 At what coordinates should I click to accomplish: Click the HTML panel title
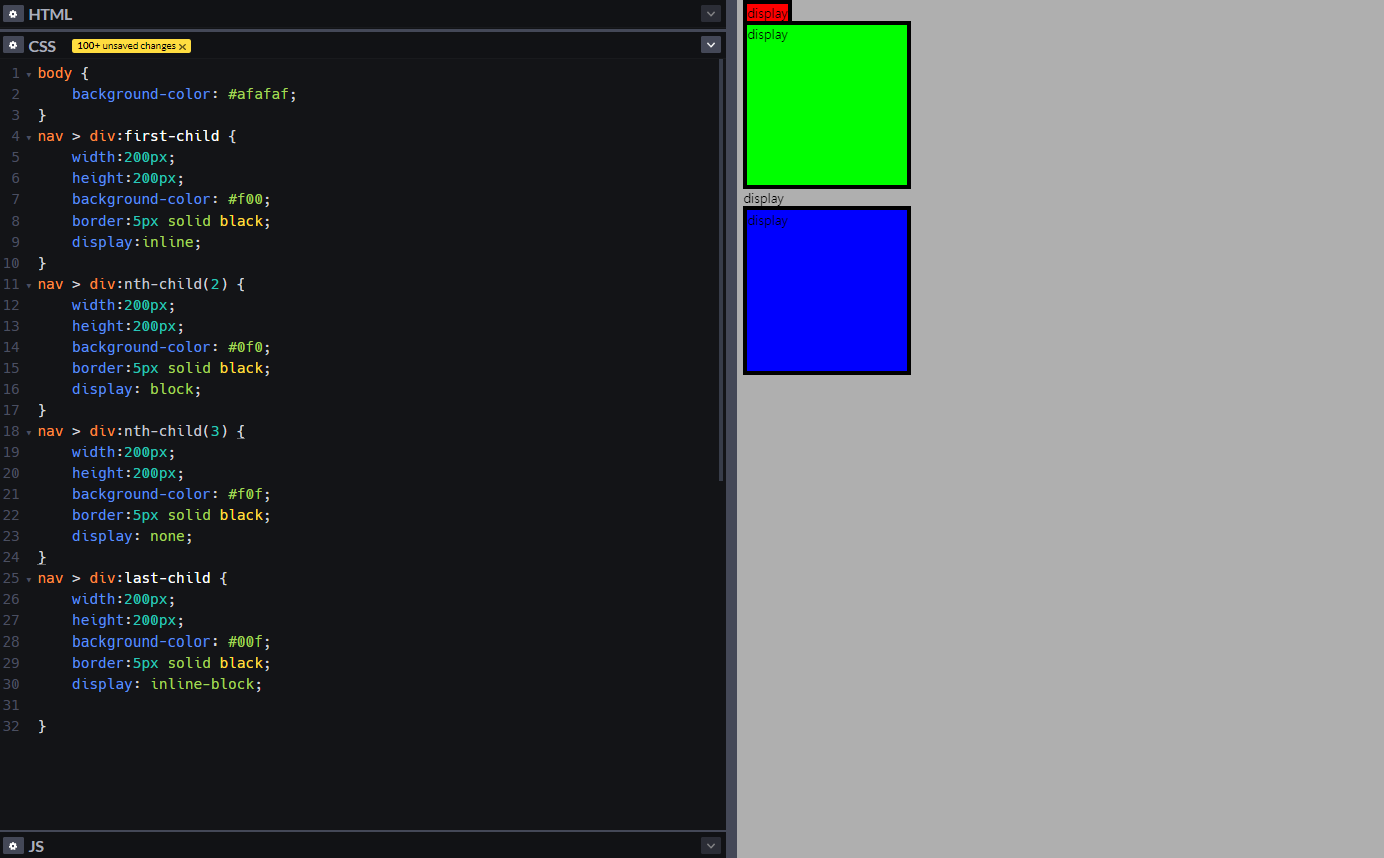[x=50, y=14]
